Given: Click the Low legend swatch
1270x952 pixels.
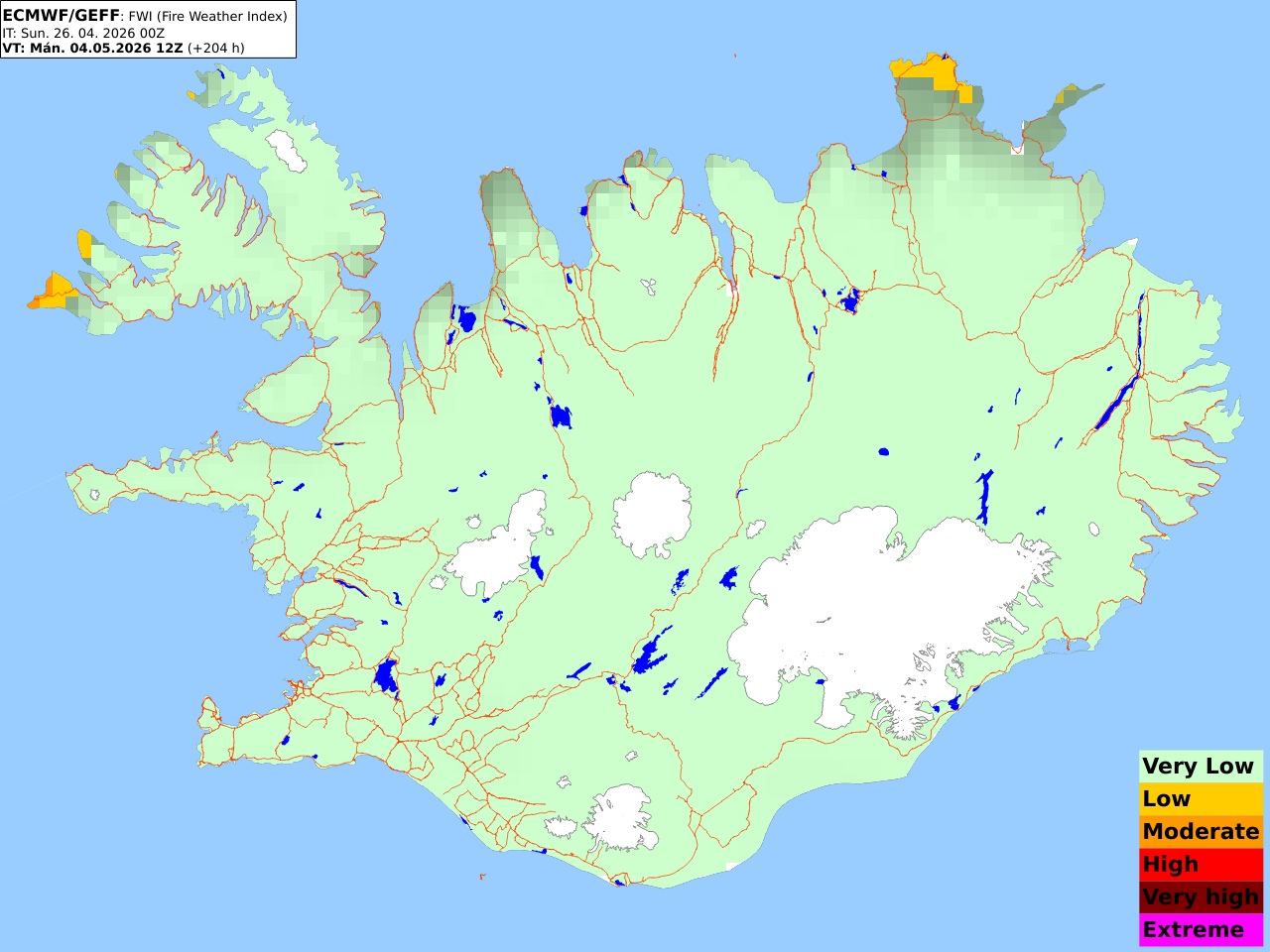Looking at the screenshot, I should [x=1201, y=798].
